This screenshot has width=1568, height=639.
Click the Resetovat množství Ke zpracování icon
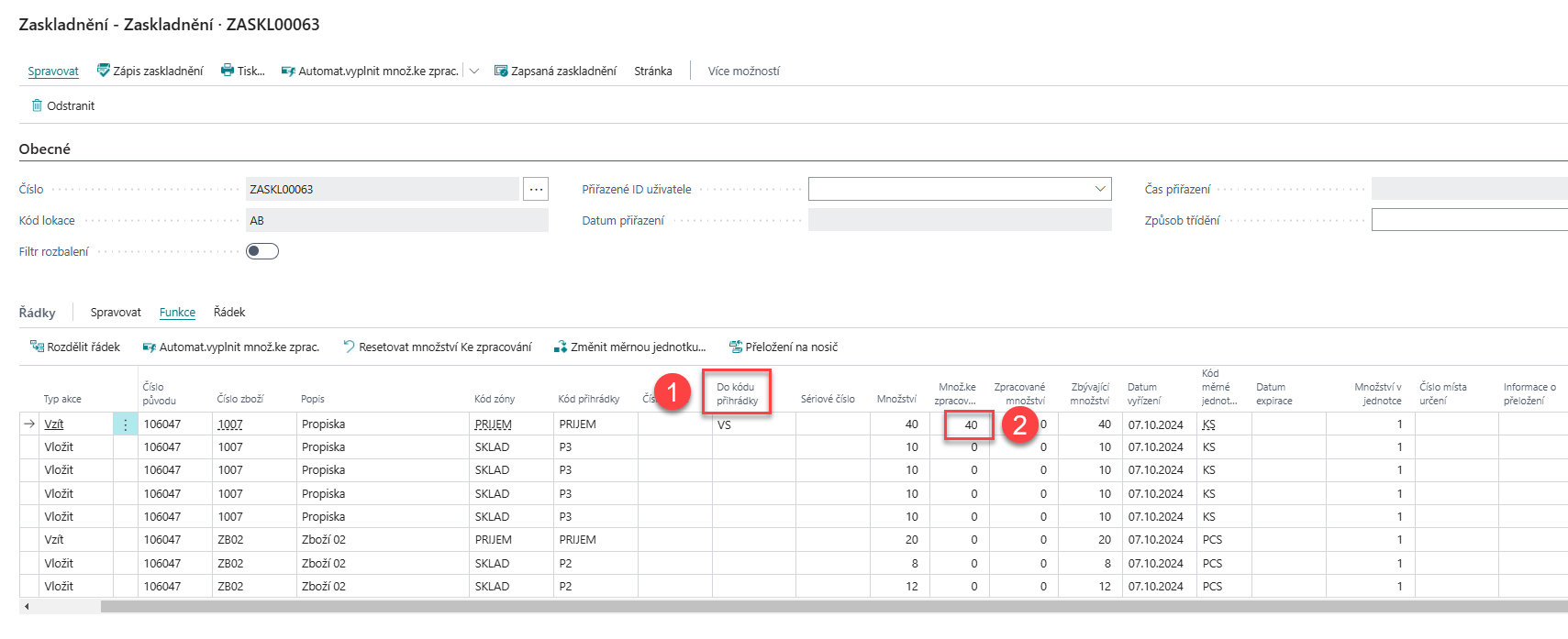(x=349, y=347)
